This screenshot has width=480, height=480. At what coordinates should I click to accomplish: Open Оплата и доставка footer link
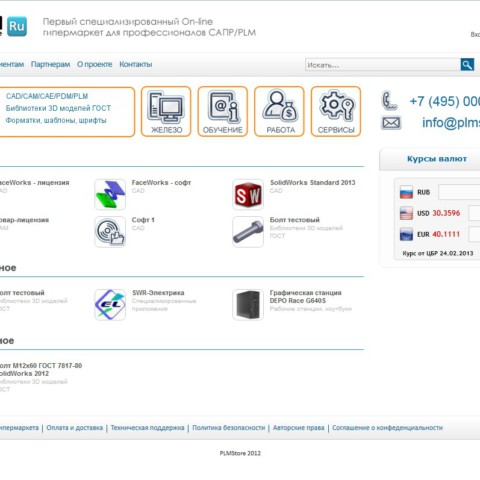[75, 428]
